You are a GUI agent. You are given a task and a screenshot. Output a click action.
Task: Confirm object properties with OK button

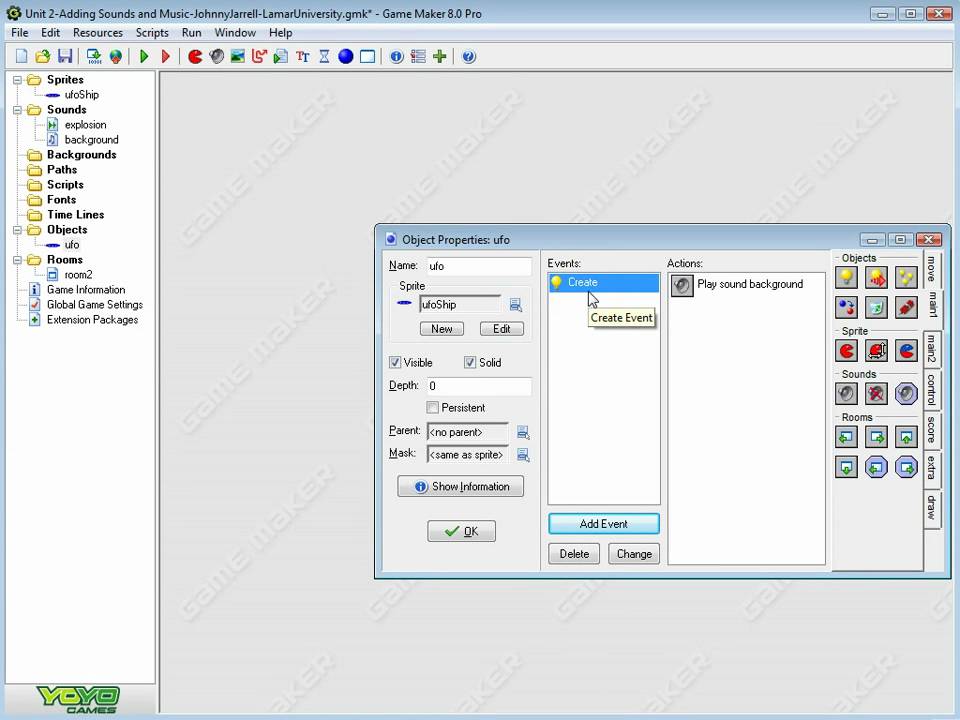(462, 531)
